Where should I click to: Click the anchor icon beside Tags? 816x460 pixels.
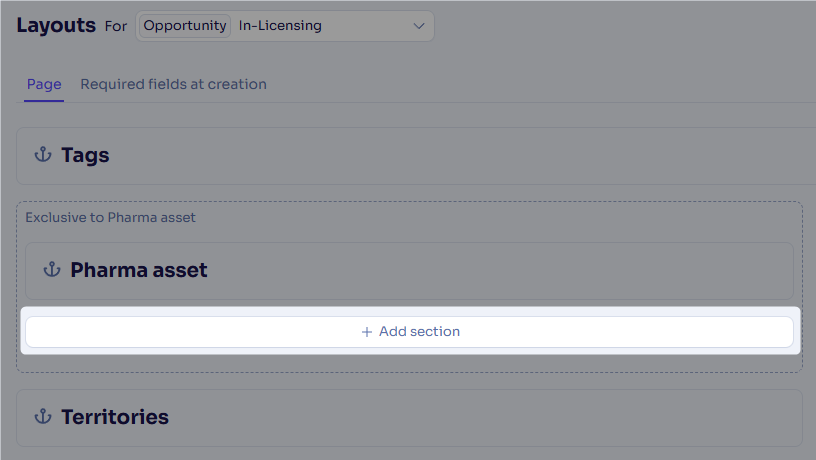click(x=43, y=155)
